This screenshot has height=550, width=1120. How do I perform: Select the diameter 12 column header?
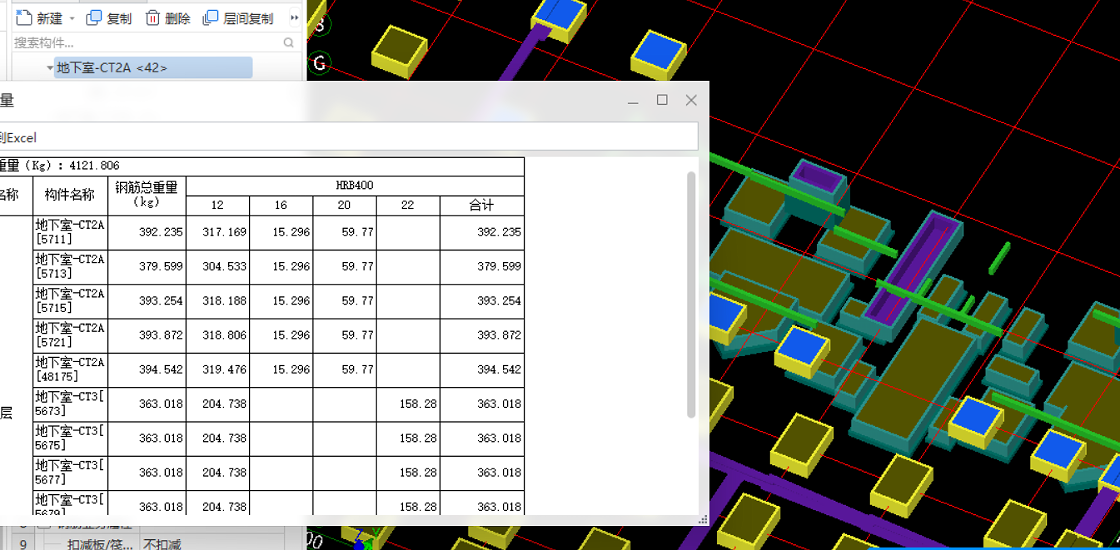click(x=218, y=206)
